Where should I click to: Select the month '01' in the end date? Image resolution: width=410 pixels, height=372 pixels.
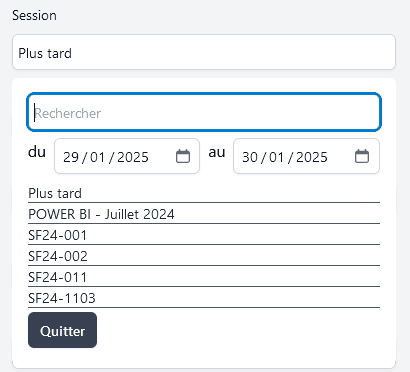(277, 157)
